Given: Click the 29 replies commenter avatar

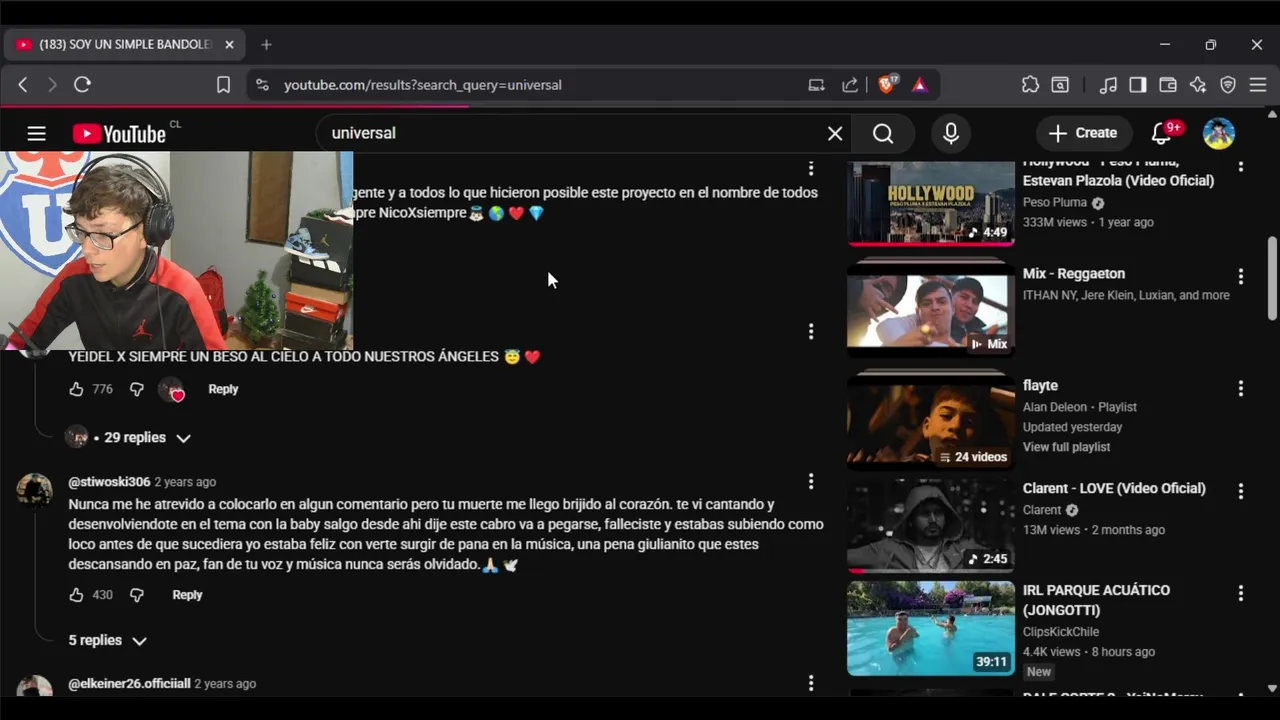Looking at the screenshot, I should [77, 437].
